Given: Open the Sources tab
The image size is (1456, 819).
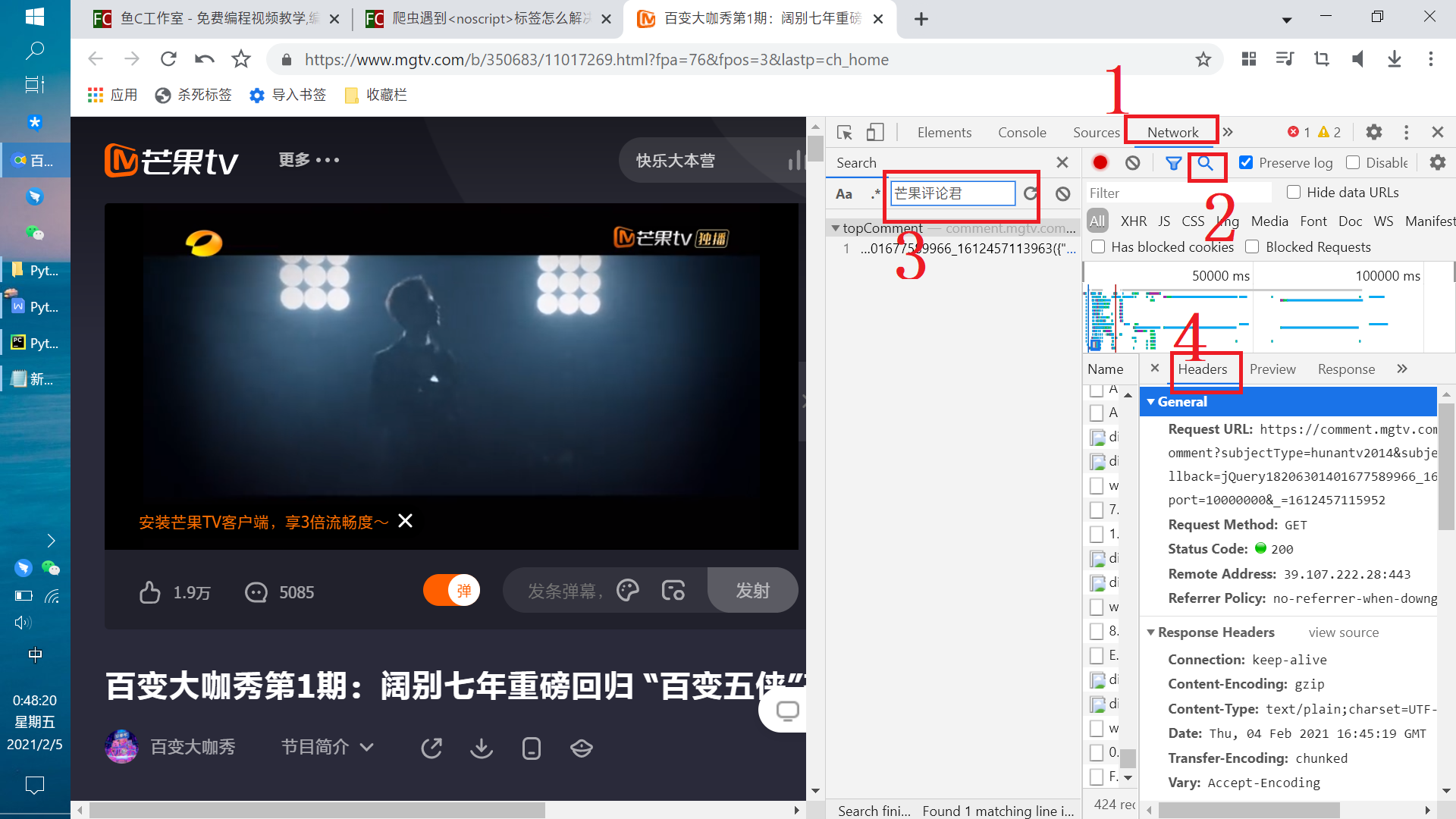Looking at the screenshot, I should tap(1097, 133).
